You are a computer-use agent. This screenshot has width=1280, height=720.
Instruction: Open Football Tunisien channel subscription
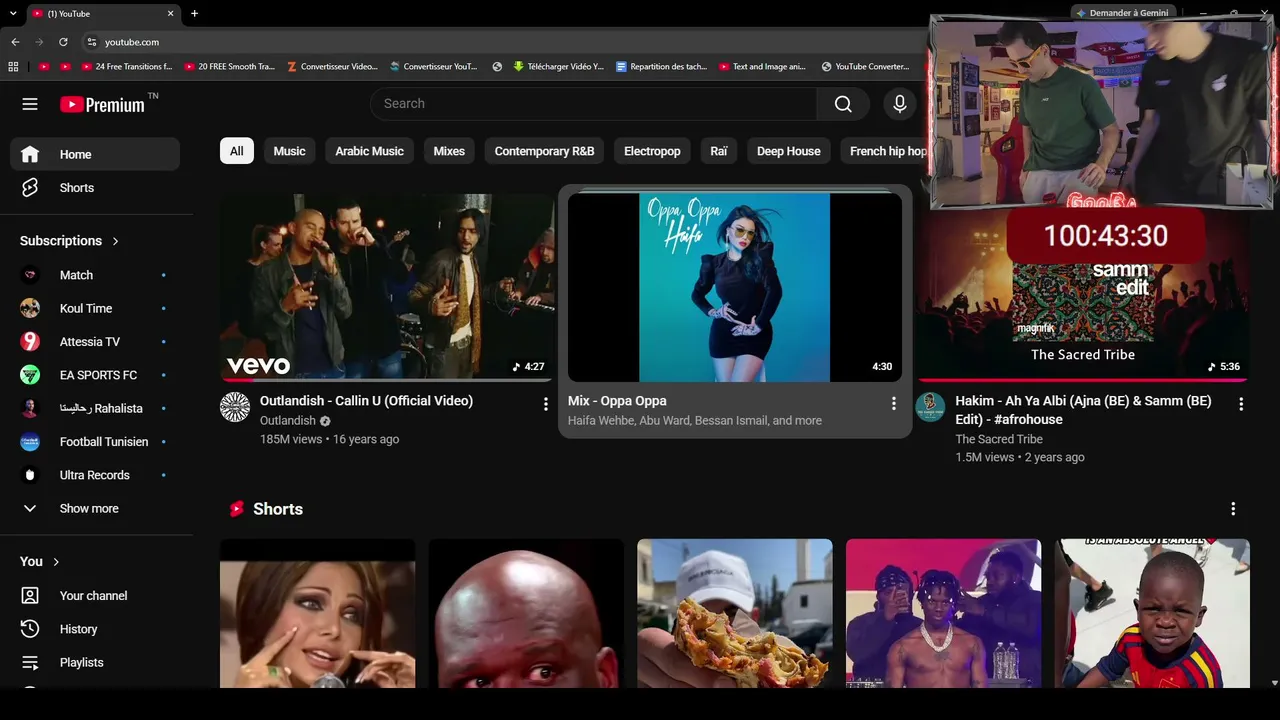point(95,442)
